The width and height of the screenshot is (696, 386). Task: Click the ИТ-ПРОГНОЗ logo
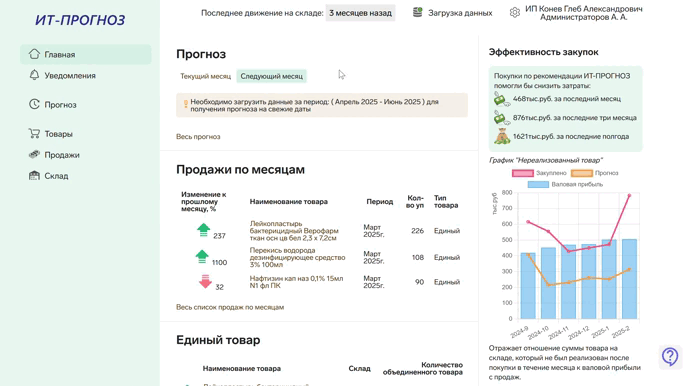pos(80,20)
